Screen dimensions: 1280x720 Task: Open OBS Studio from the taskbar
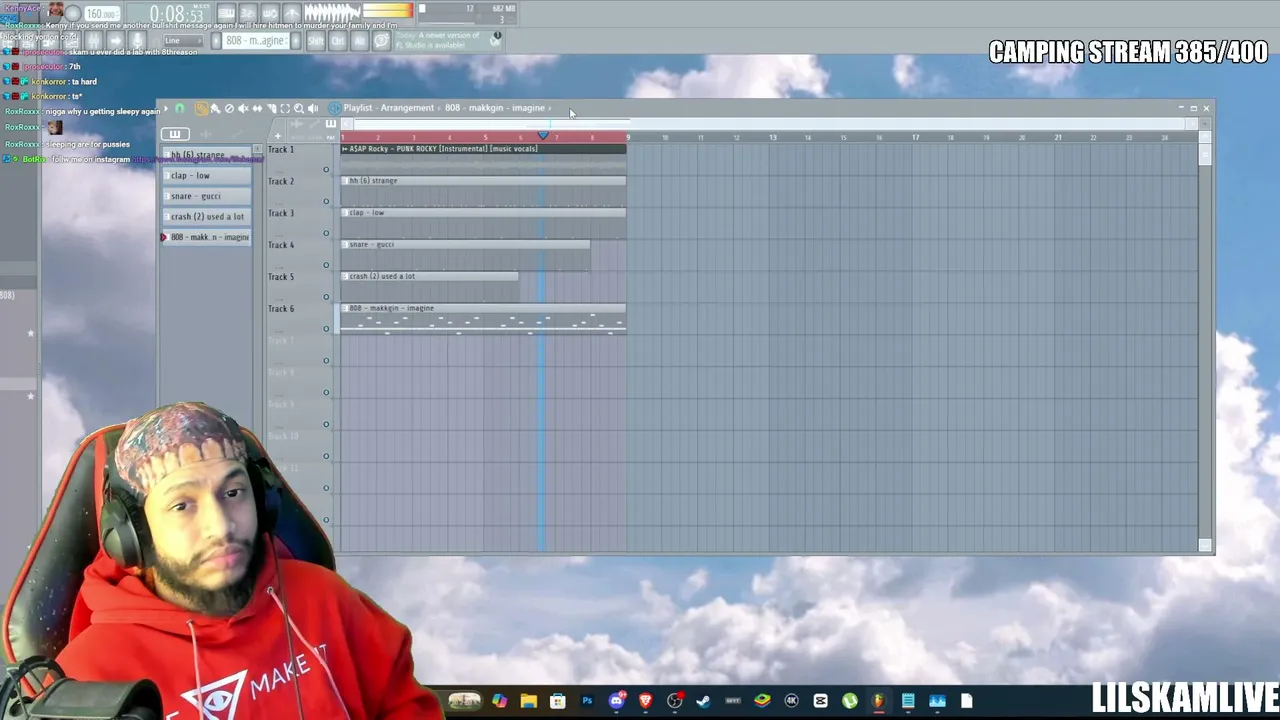675,701
